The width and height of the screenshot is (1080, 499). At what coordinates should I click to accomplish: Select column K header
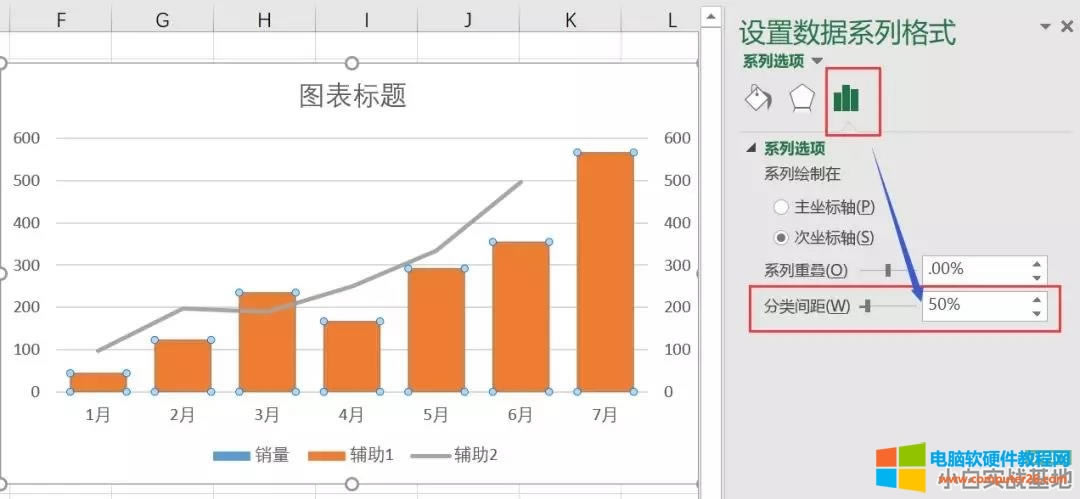(x=570, y=20)
